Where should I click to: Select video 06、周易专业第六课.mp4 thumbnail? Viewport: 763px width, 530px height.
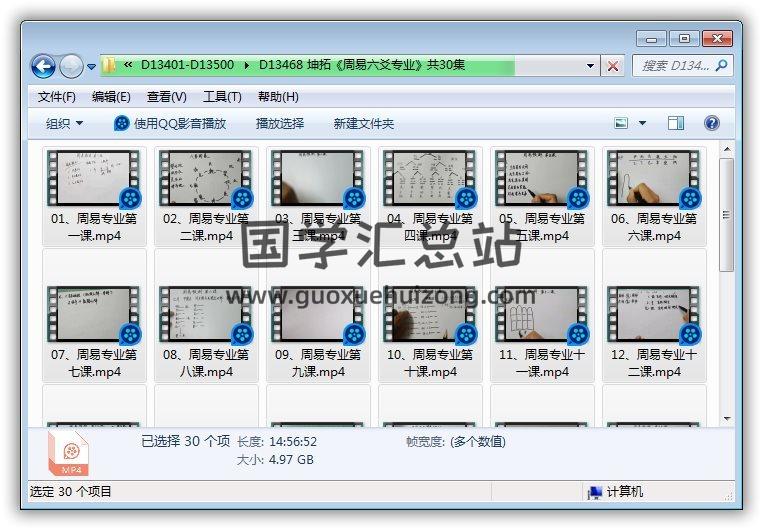pyautogui.click(x=654, y=179)
